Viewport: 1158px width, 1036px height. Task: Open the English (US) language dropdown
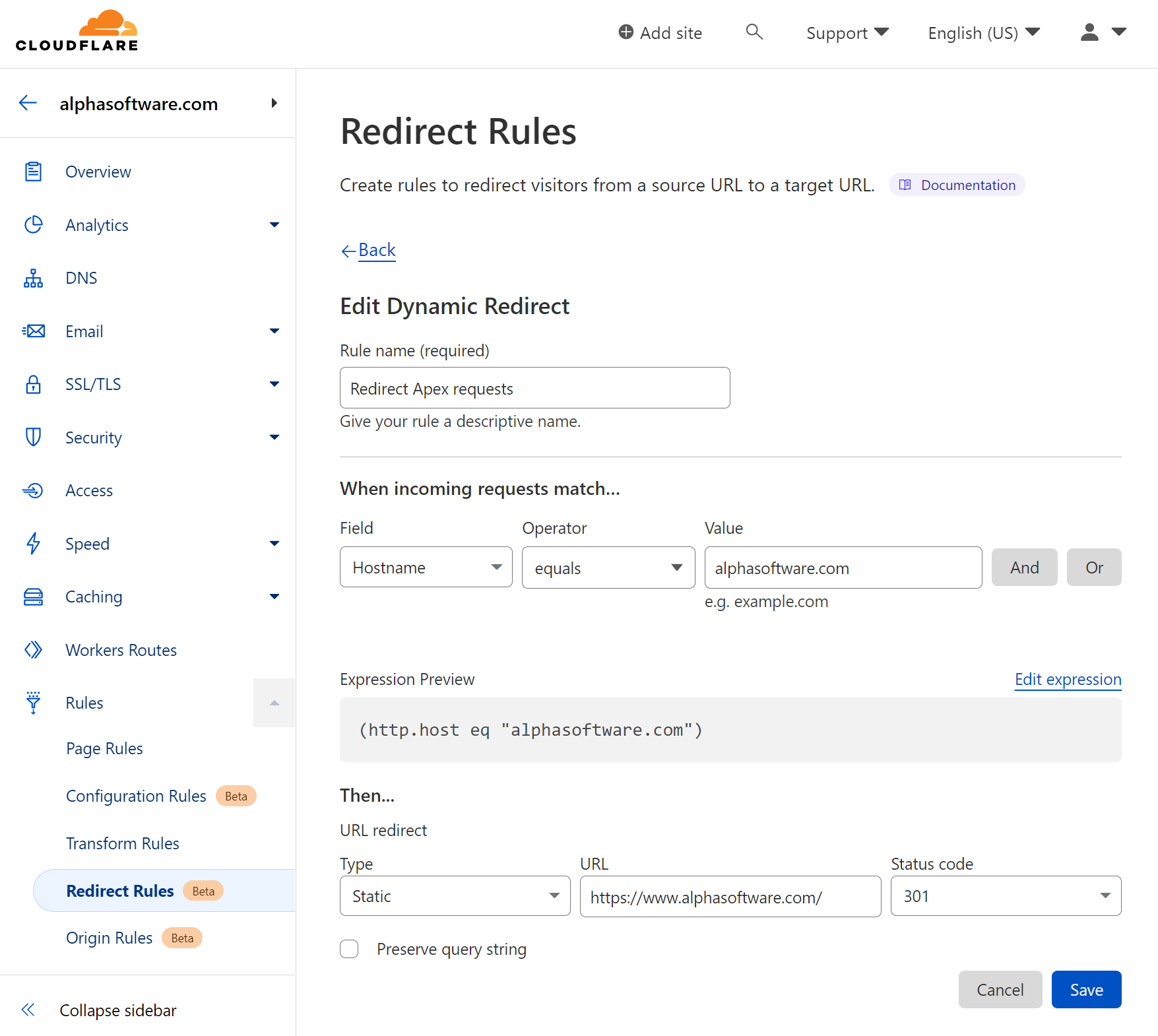(x=984, y=33)
